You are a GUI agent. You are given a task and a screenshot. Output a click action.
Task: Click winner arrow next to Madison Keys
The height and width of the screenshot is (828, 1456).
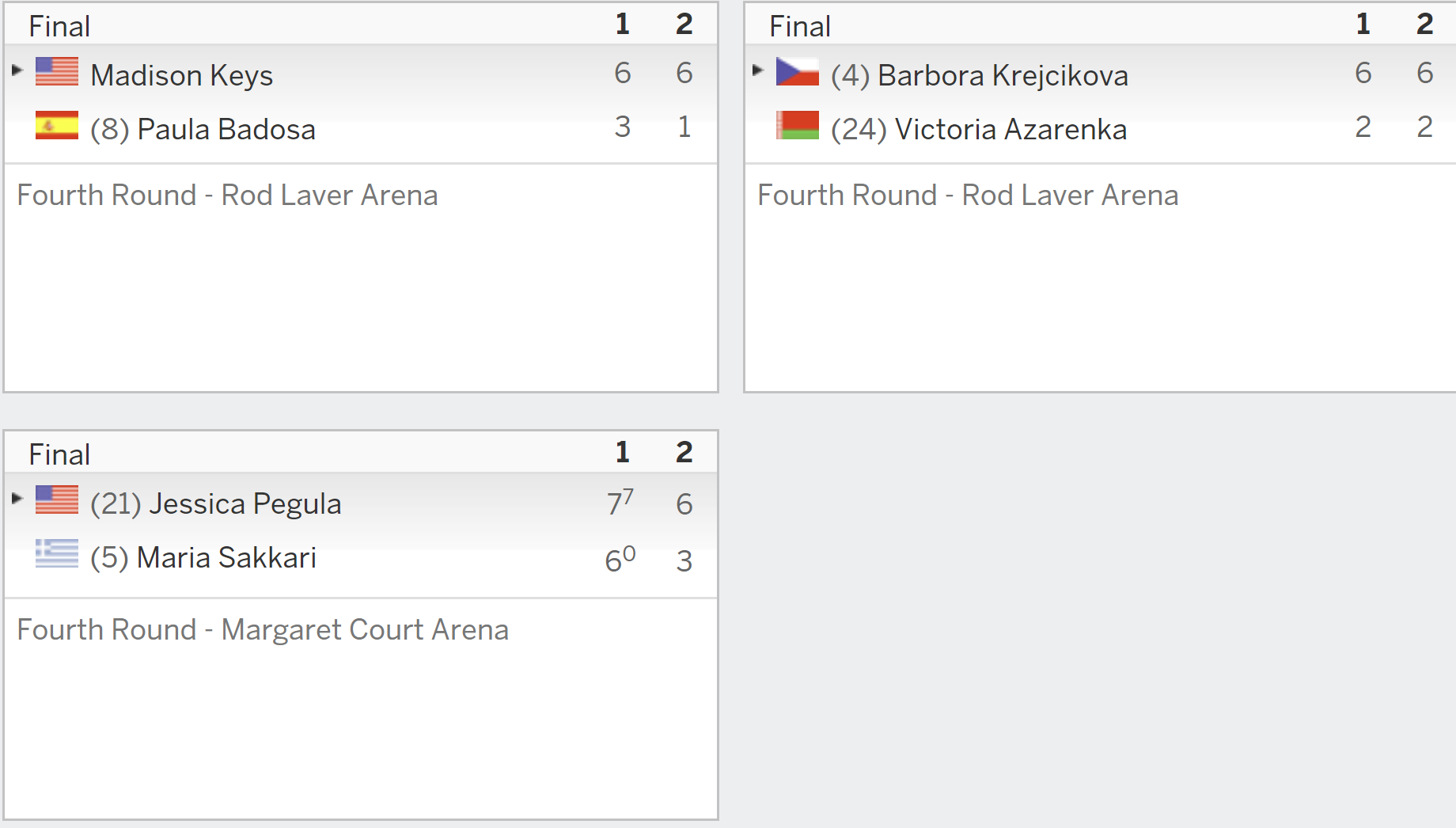17,70
